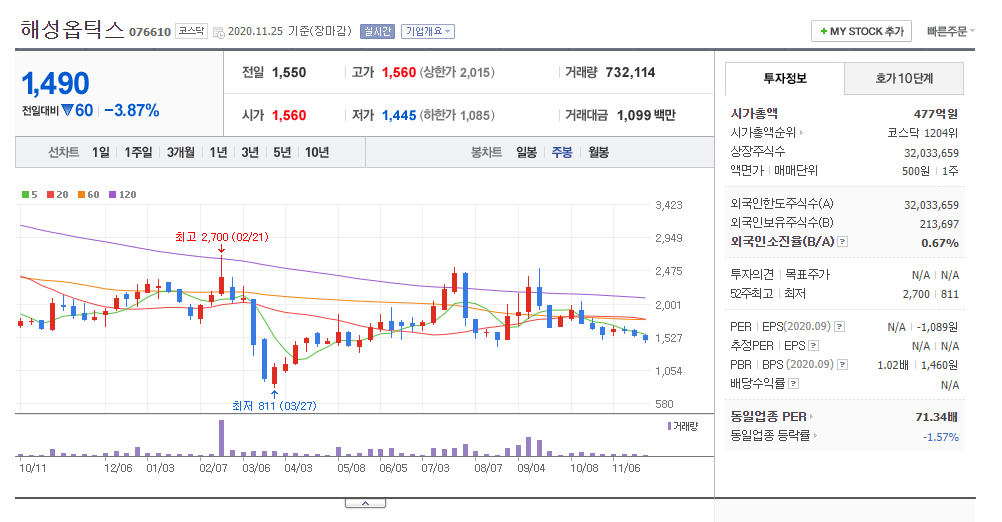Click green 5-day moving average legend marker
Screen dimensions: 1002x522
tap(25, 195)
